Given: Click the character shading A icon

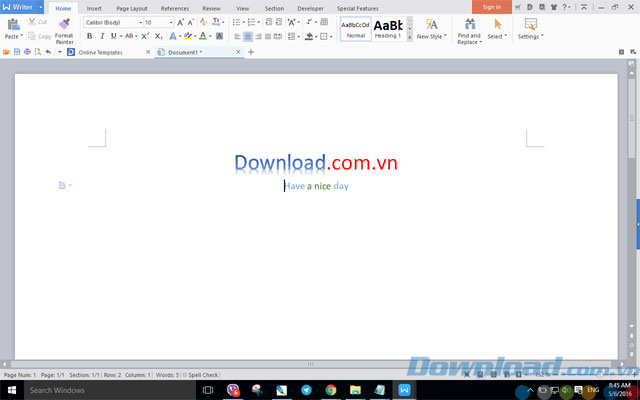Looking at the screenshot, I should (220, 36).
